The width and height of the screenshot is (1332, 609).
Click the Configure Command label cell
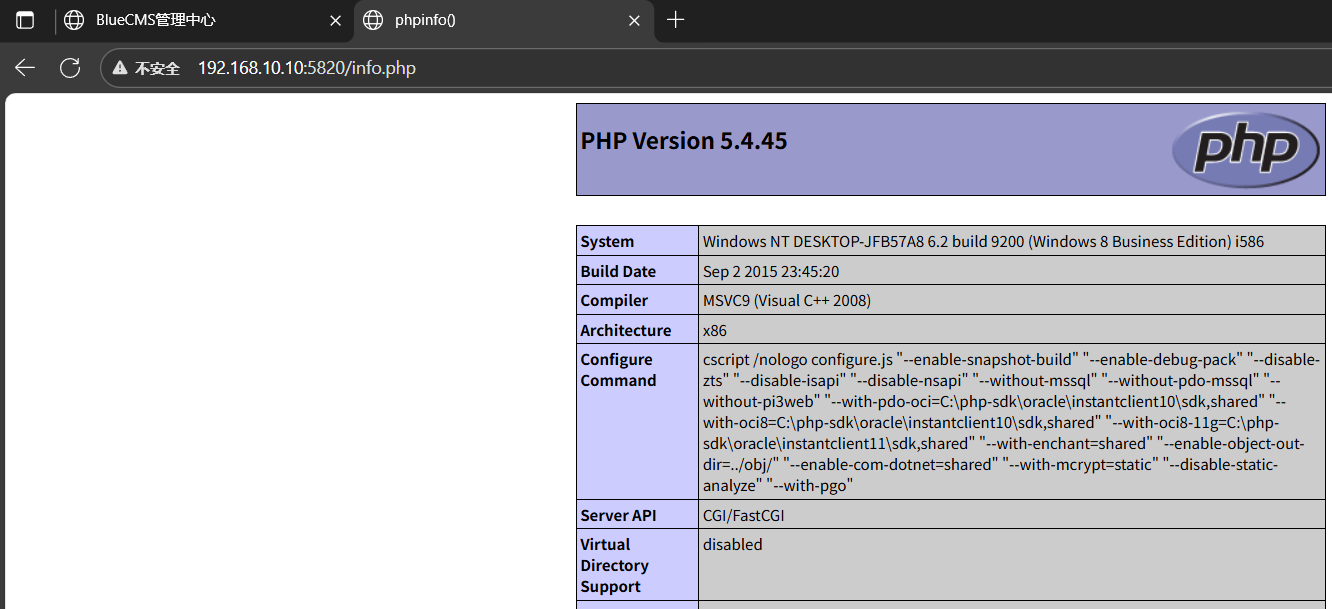point(618,370)
